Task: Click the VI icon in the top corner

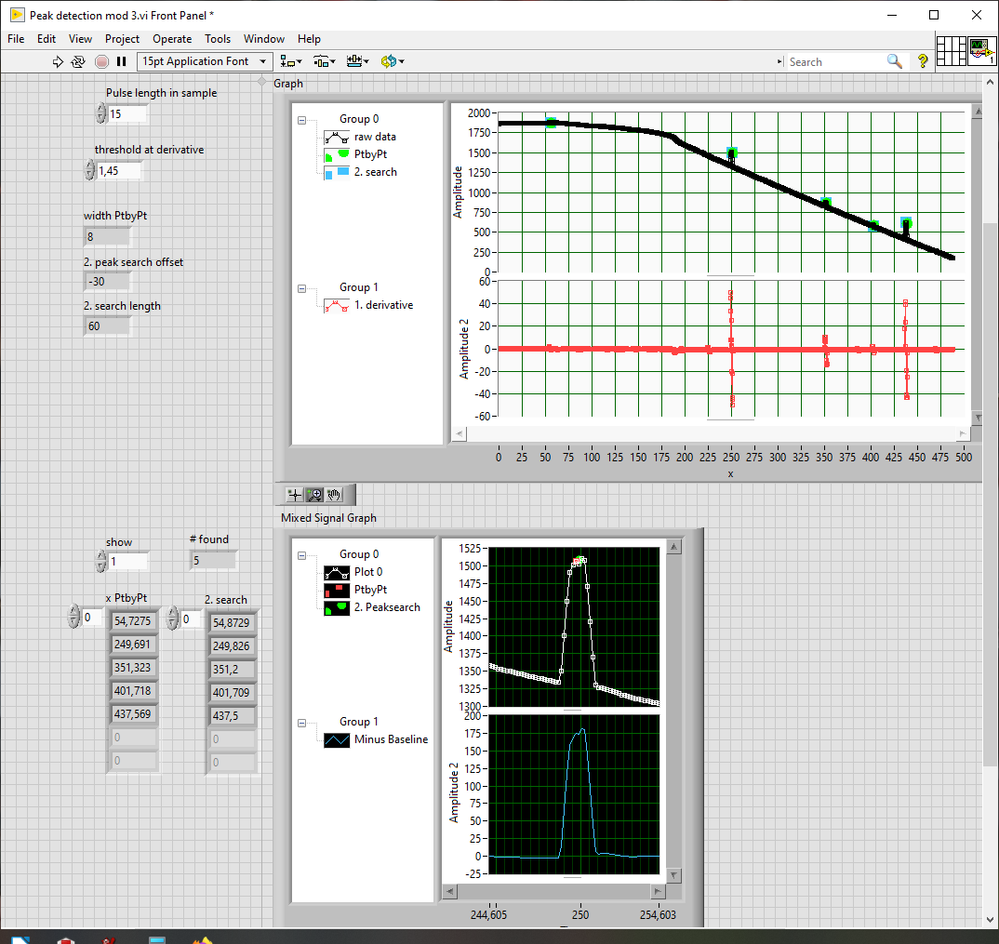Action: point(982,50)
